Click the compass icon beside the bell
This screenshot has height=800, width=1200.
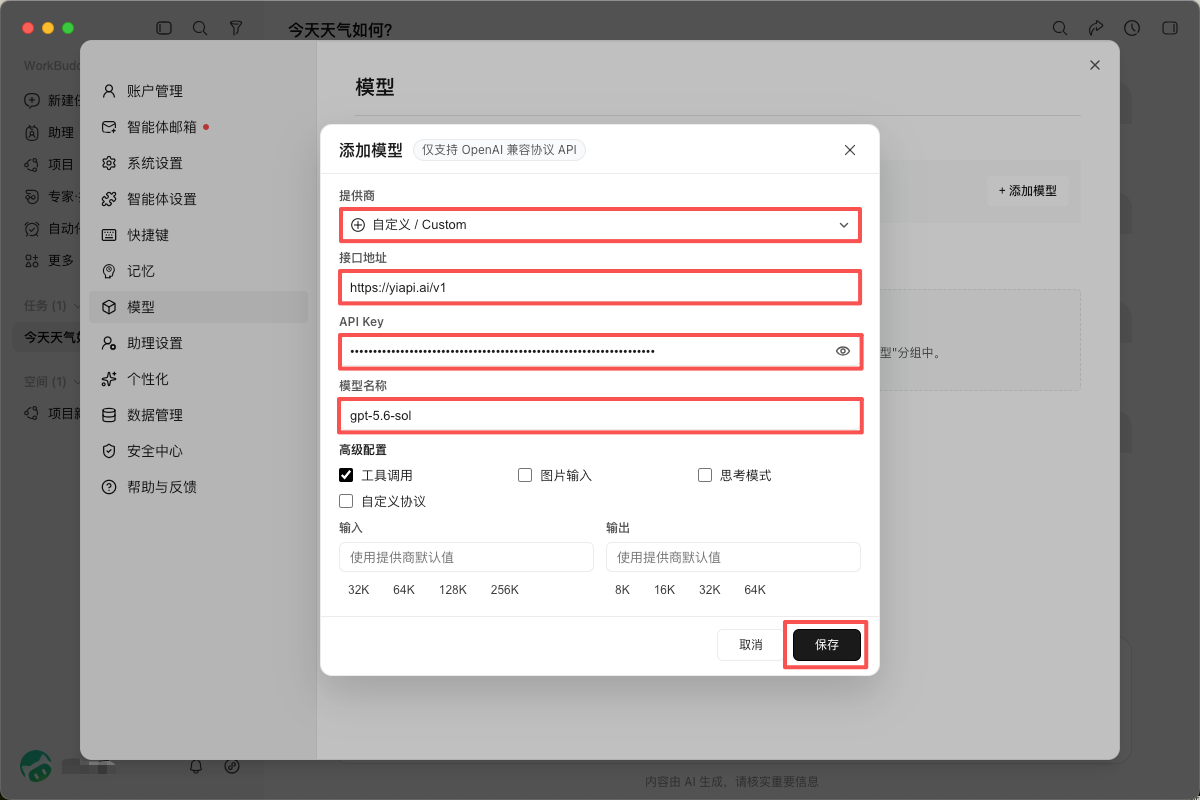tap(232, 766)
